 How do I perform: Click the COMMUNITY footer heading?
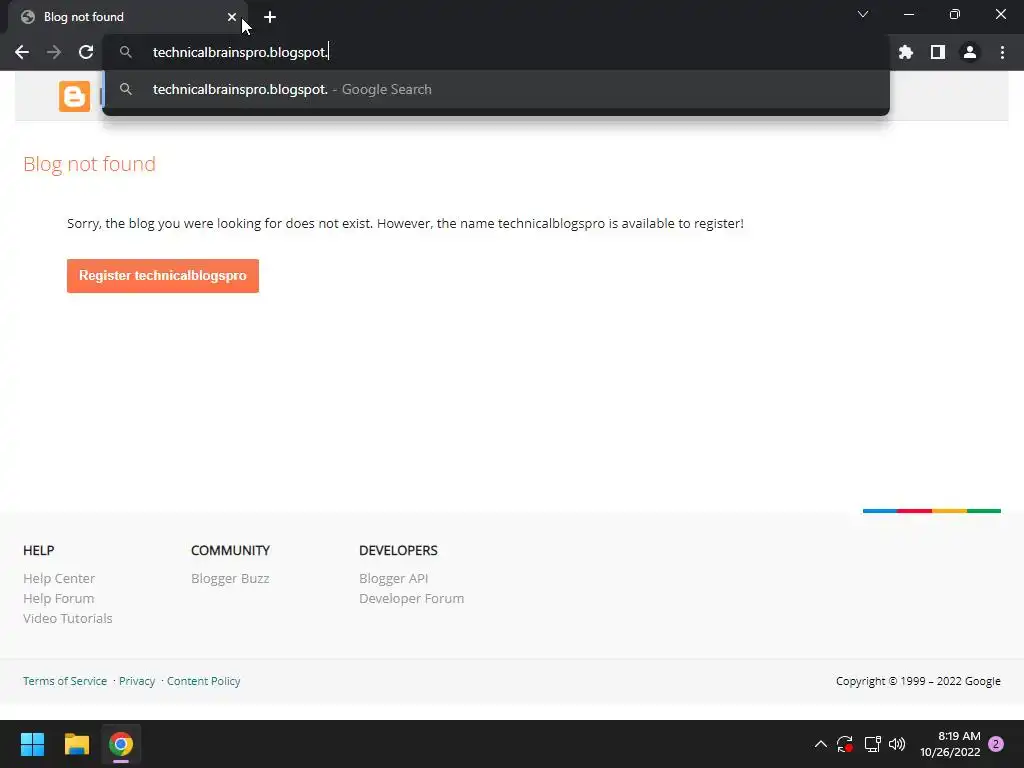click(x=231, y=551)
